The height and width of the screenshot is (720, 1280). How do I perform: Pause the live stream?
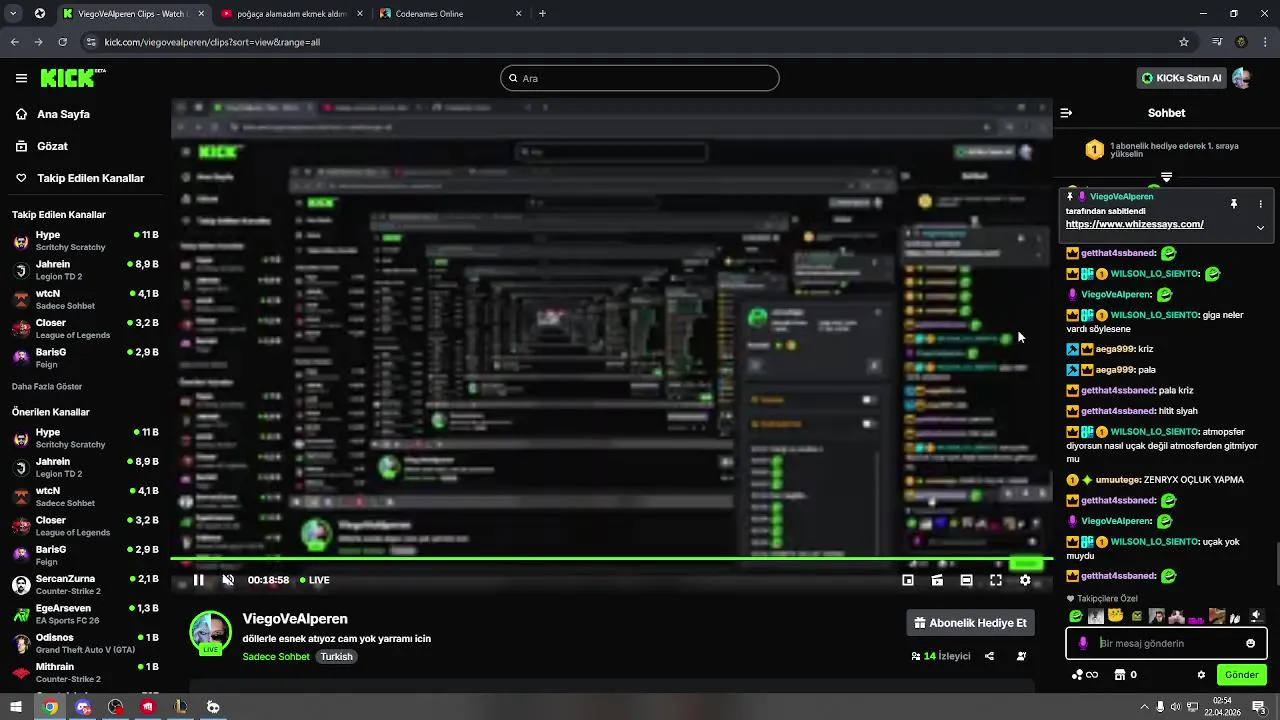[x=199, y=580]
